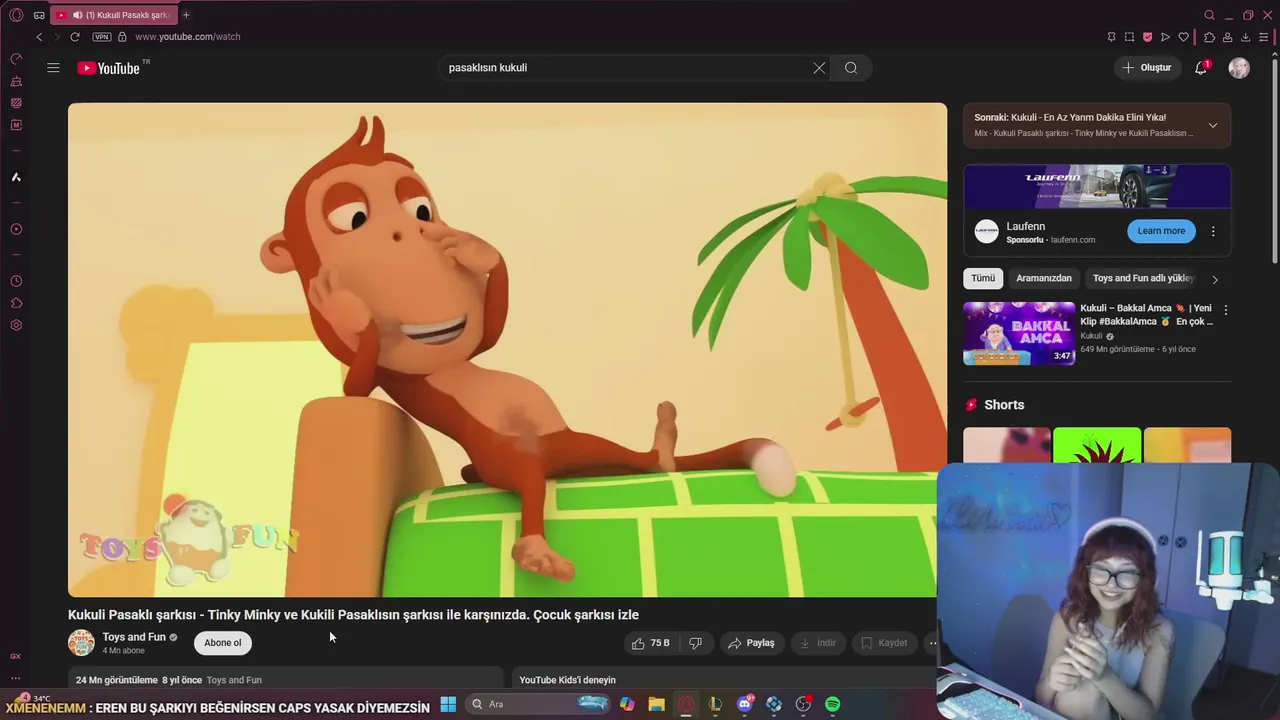Go back with browser back arrow

(x=39, y=37)
